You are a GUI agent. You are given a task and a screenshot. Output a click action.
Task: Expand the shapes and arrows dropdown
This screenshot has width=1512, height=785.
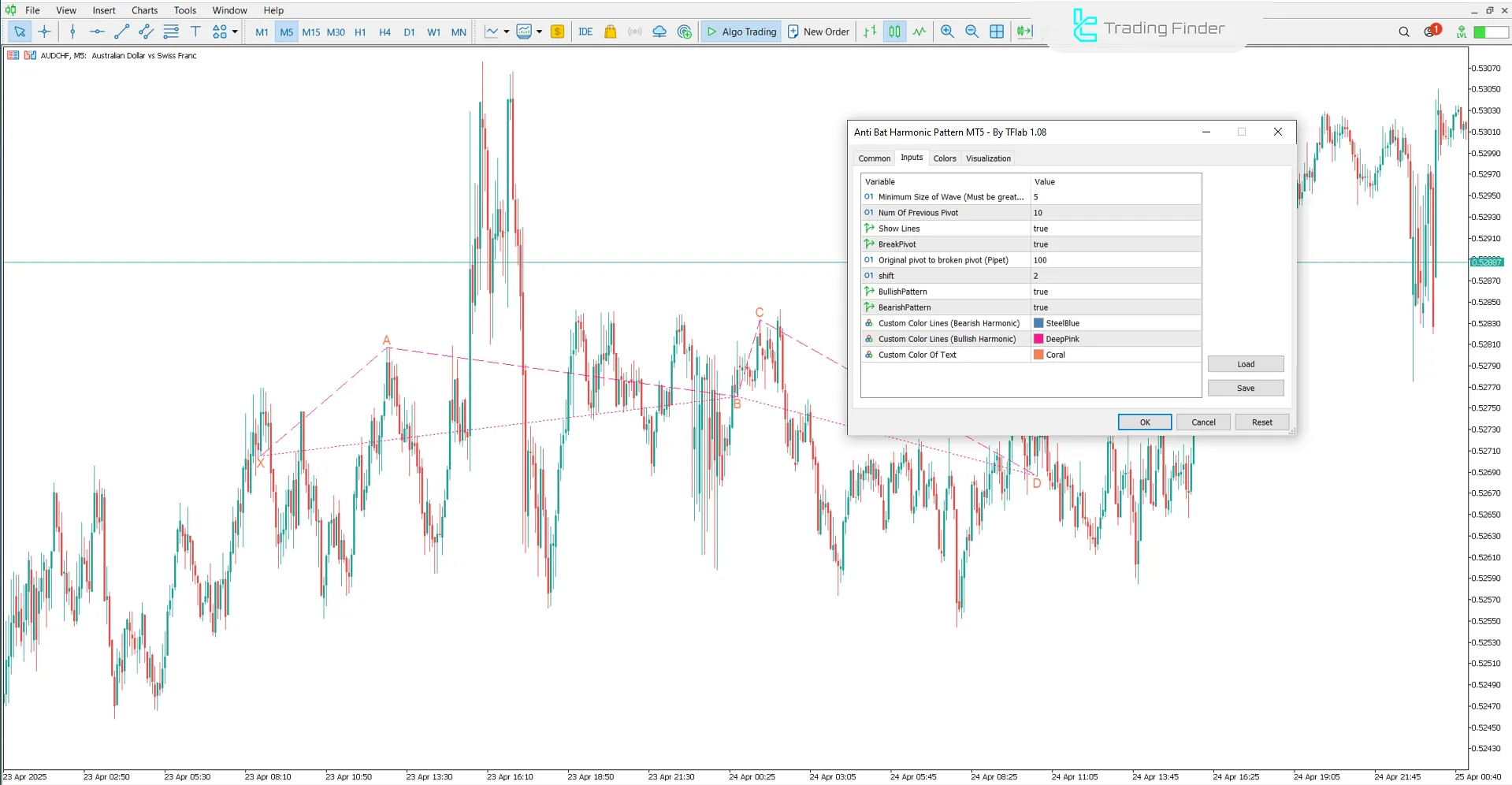[233, 32]
